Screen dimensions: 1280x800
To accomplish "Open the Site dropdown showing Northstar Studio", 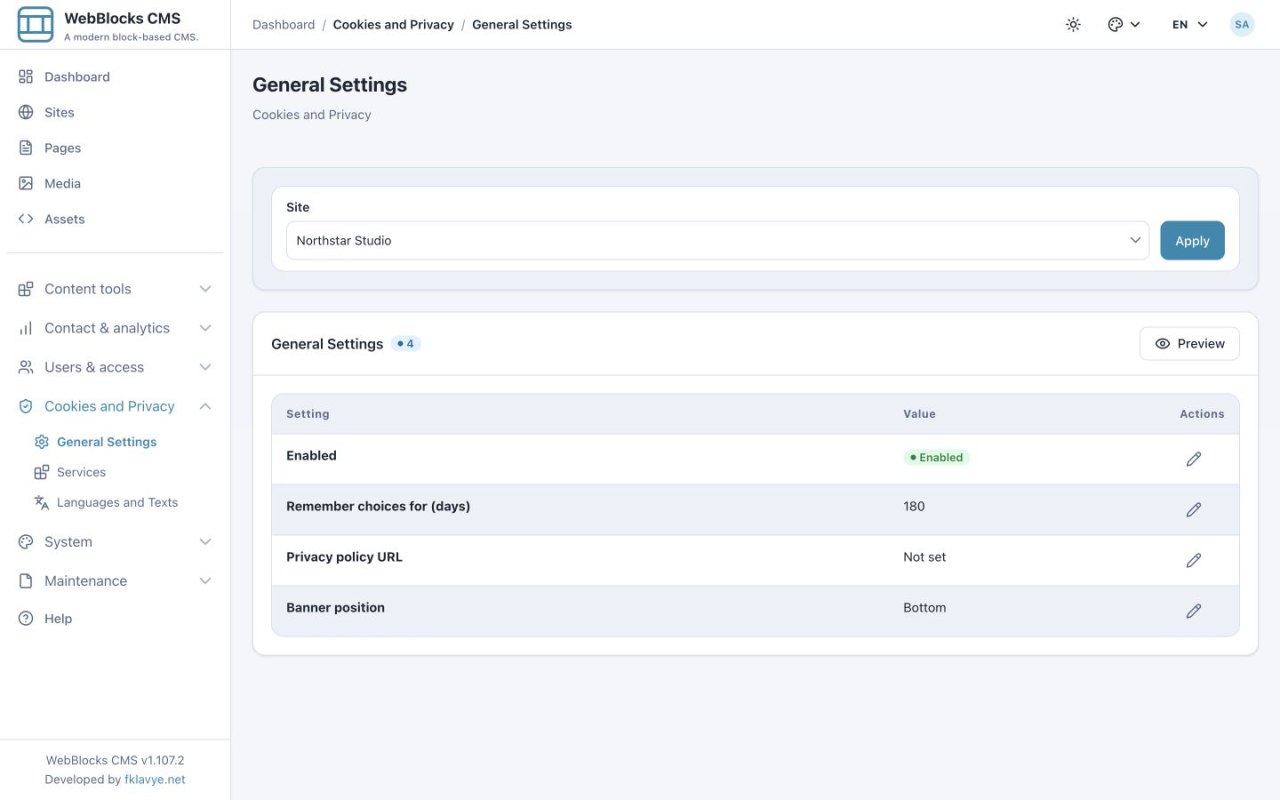I will click(718, 241).
